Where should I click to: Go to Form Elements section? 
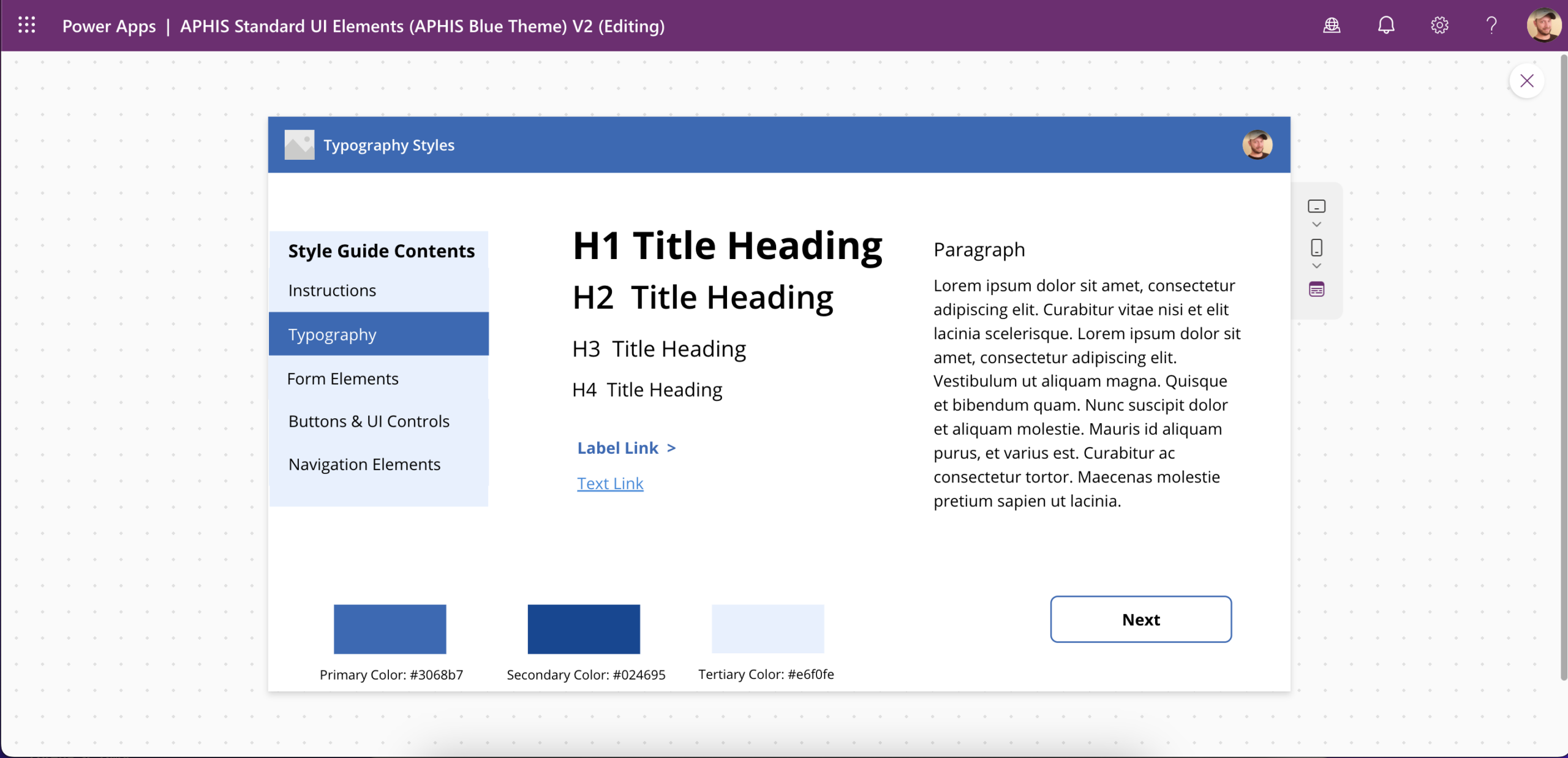(342, 378)
